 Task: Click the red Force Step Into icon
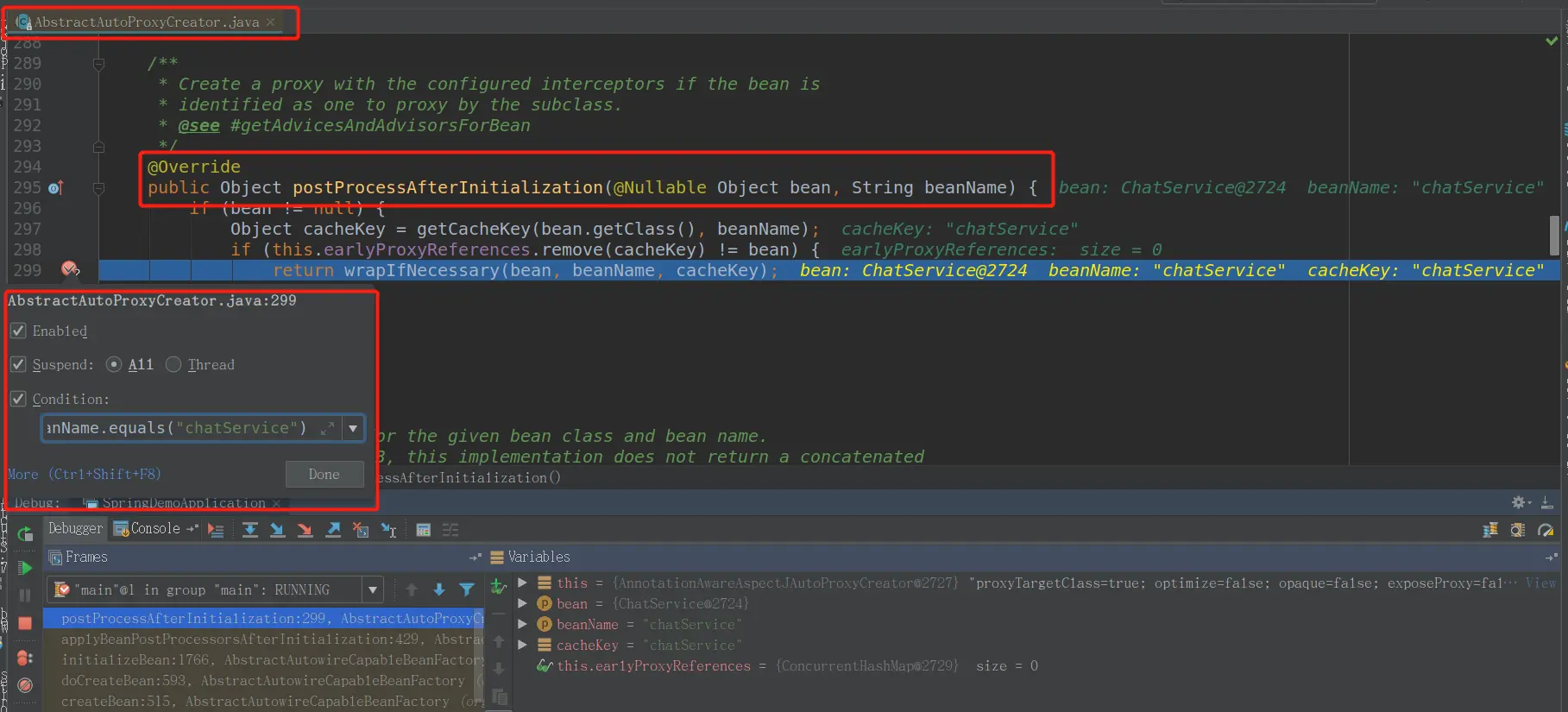pyautogui.click(x=305, y=530)
